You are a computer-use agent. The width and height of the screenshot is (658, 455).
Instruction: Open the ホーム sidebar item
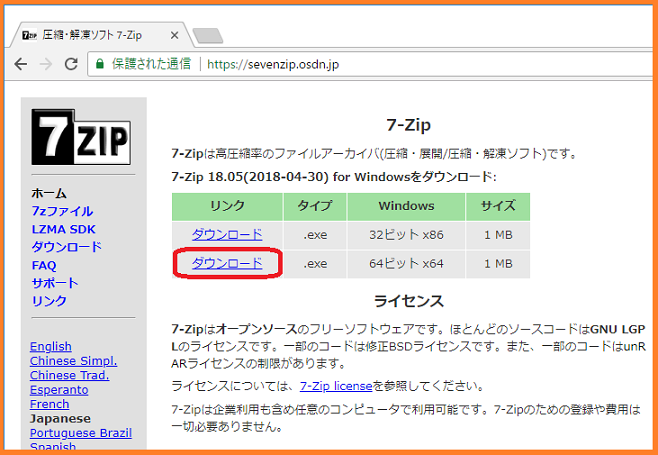point(49,193)
